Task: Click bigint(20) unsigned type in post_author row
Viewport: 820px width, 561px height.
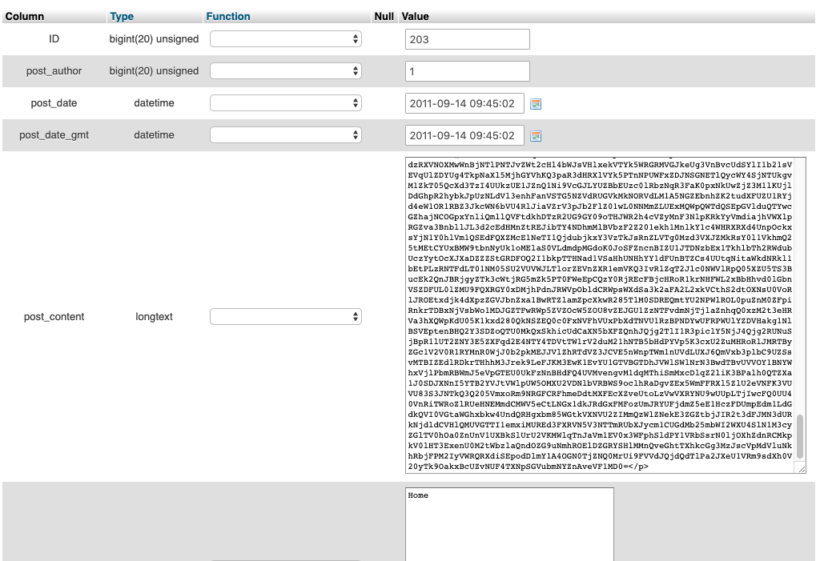Action: coord(154,71)
